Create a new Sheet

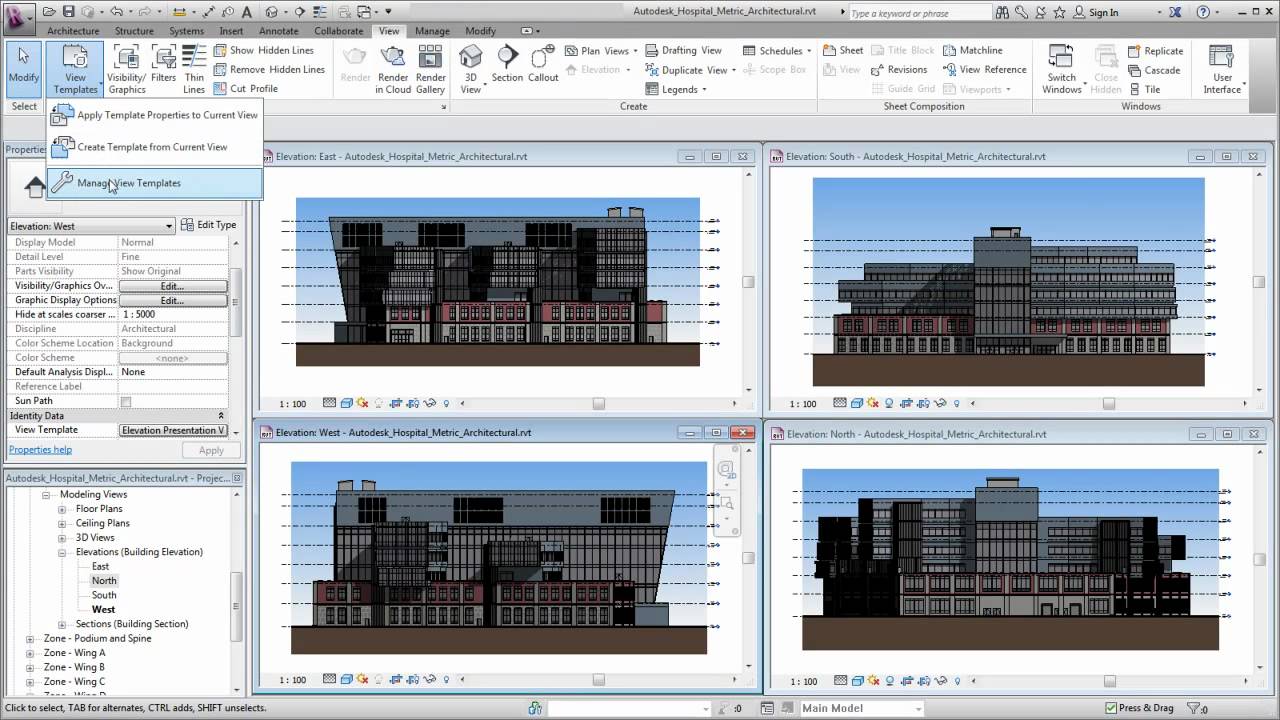tap(843, 50)
